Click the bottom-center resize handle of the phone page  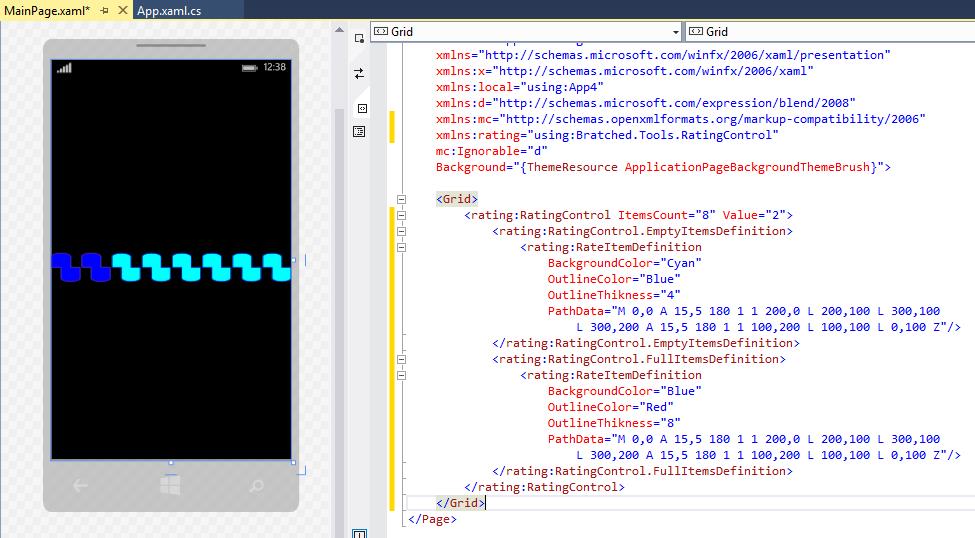[x=171, y=462]
